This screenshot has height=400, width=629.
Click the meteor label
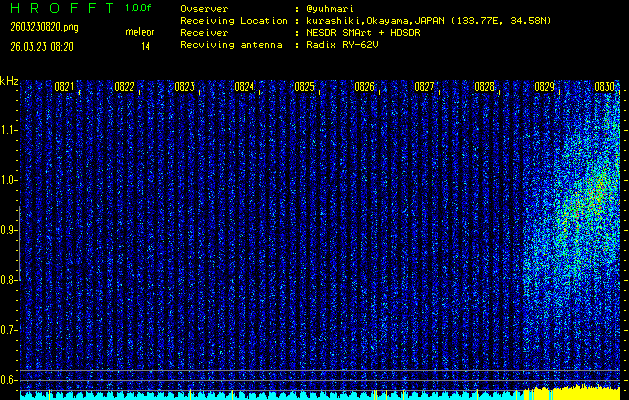click(x=140, y=32)
